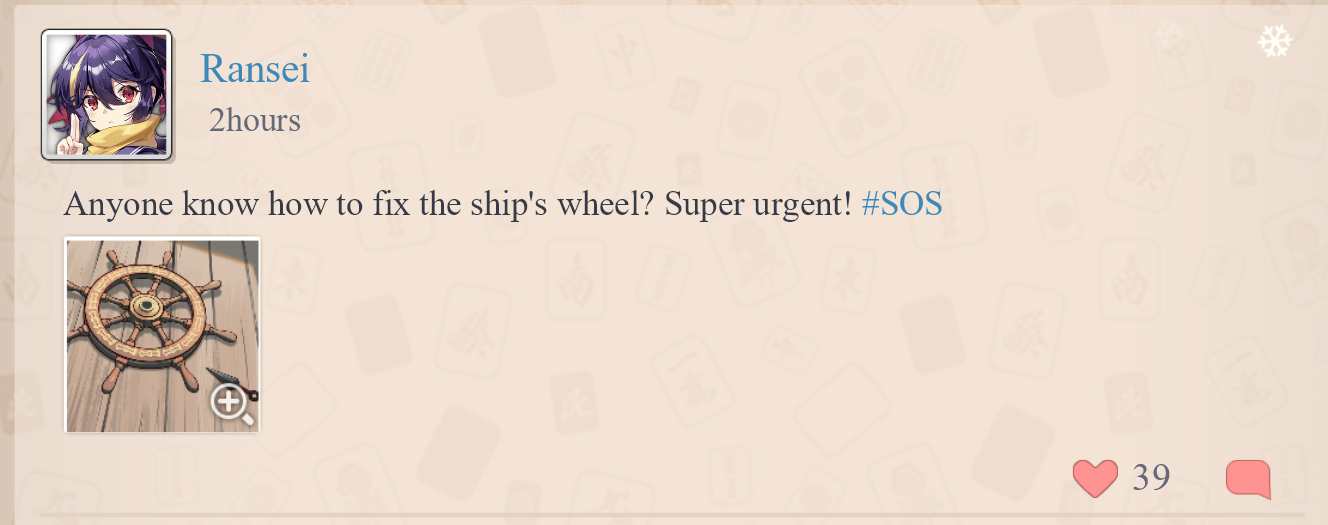
Task: Click the magnifier zoom-in icon on image
Action: point(231,404)
